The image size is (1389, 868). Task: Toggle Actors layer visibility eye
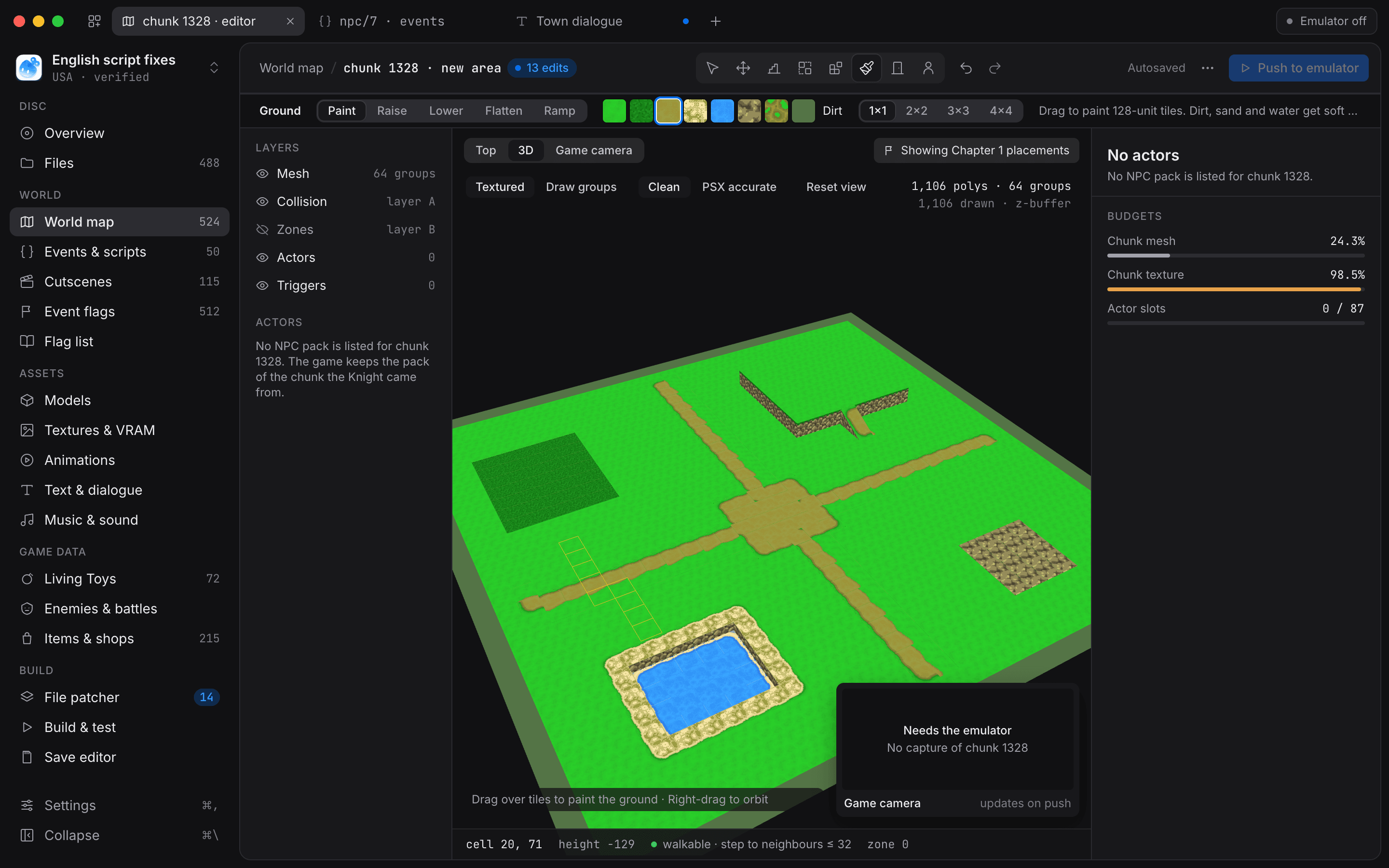(262, 257)
